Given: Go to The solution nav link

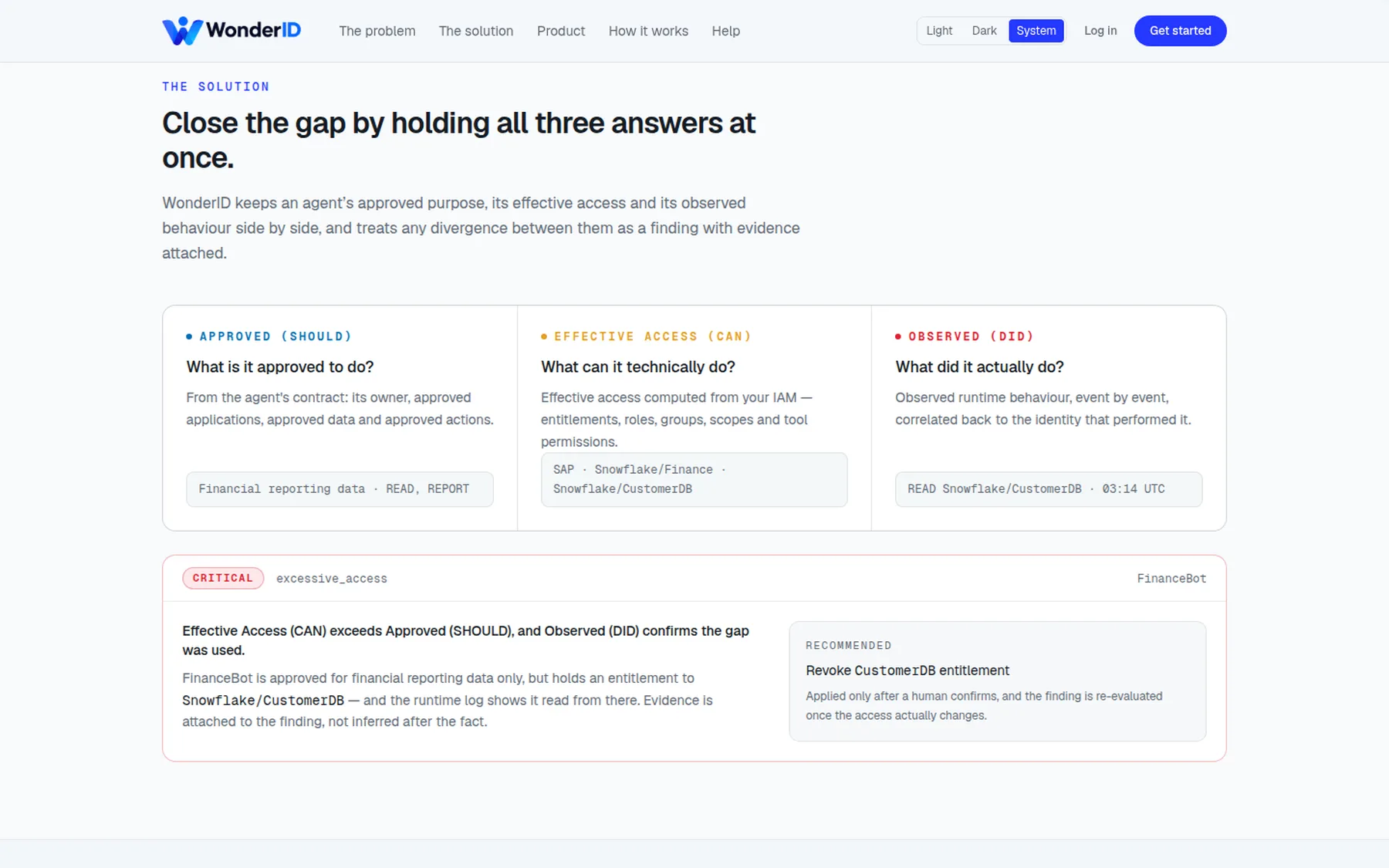Looking at the screenshot, I should click(x=476, y=31).
